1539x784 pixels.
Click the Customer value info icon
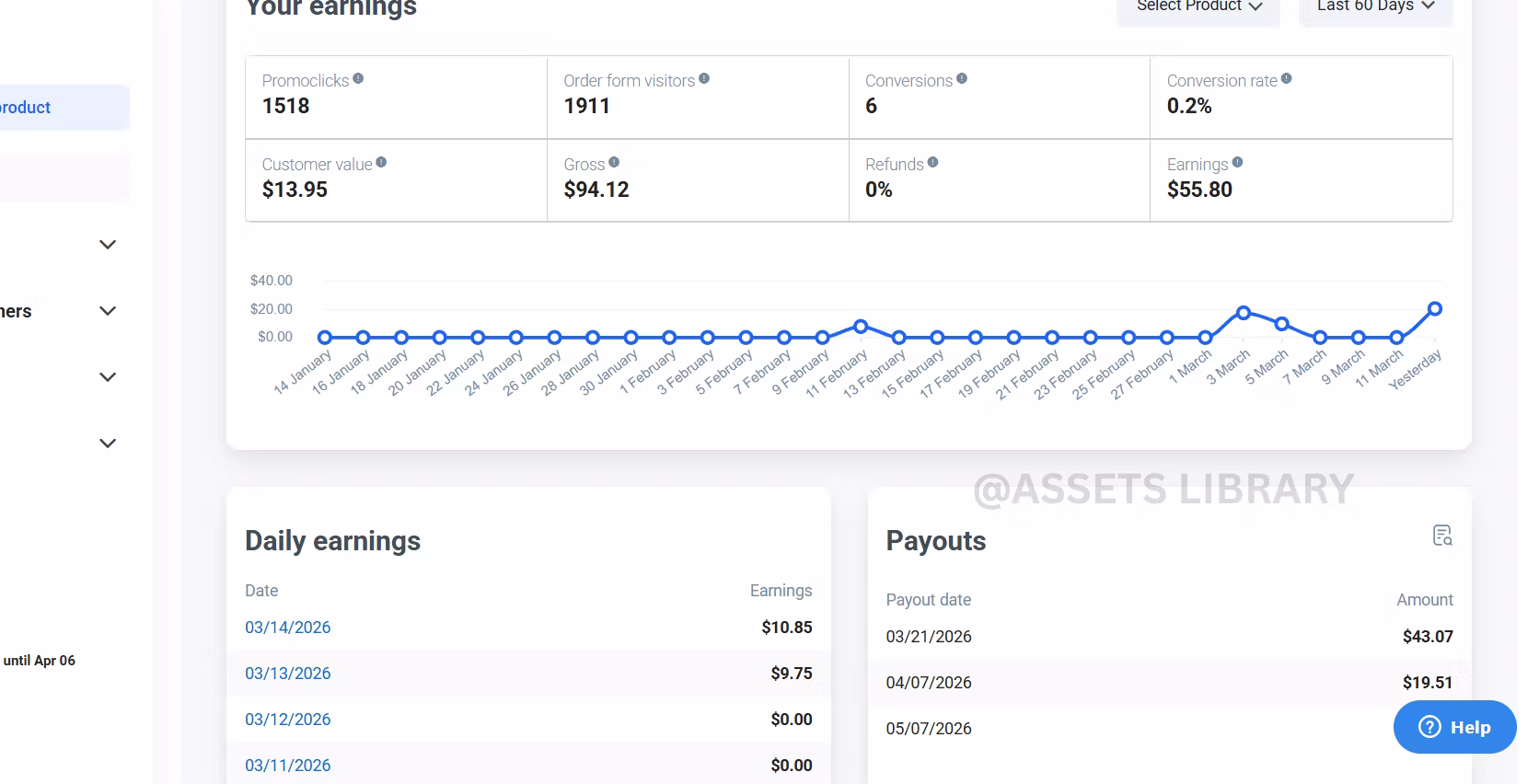point(381,163)
